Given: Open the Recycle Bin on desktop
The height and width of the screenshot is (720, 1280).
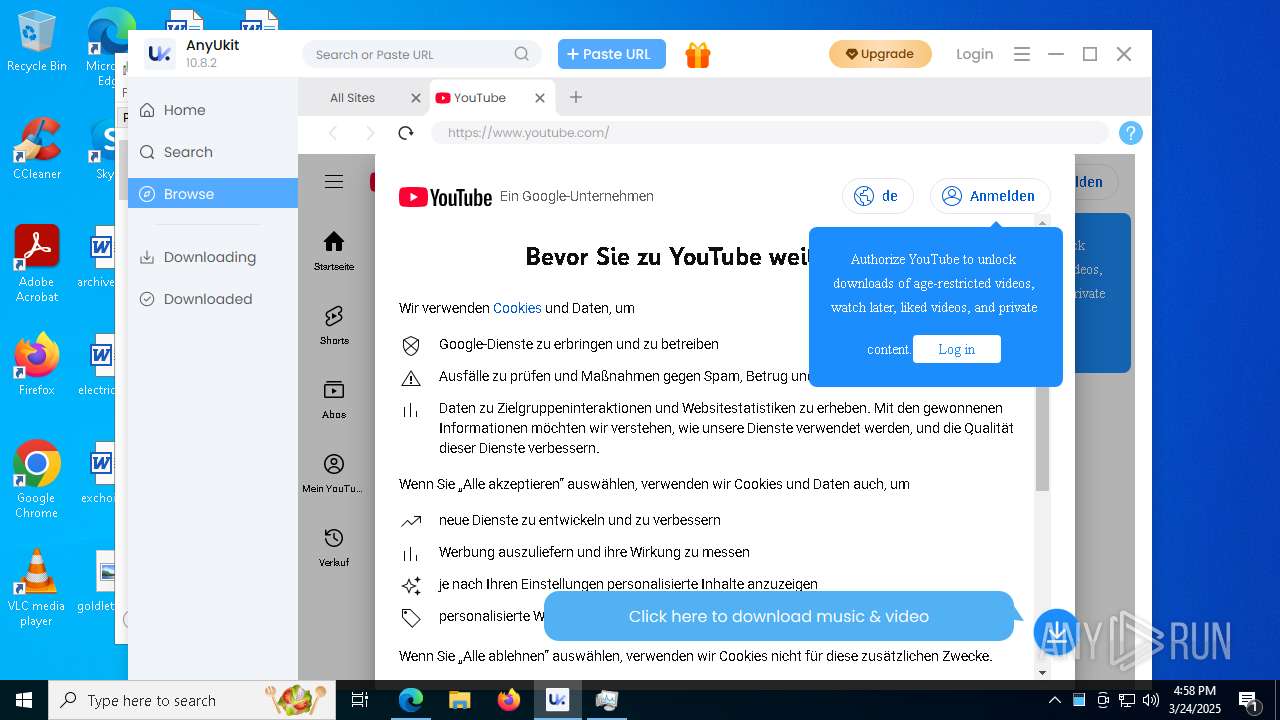Looking at the screenshot, I should tap(36, 41).
